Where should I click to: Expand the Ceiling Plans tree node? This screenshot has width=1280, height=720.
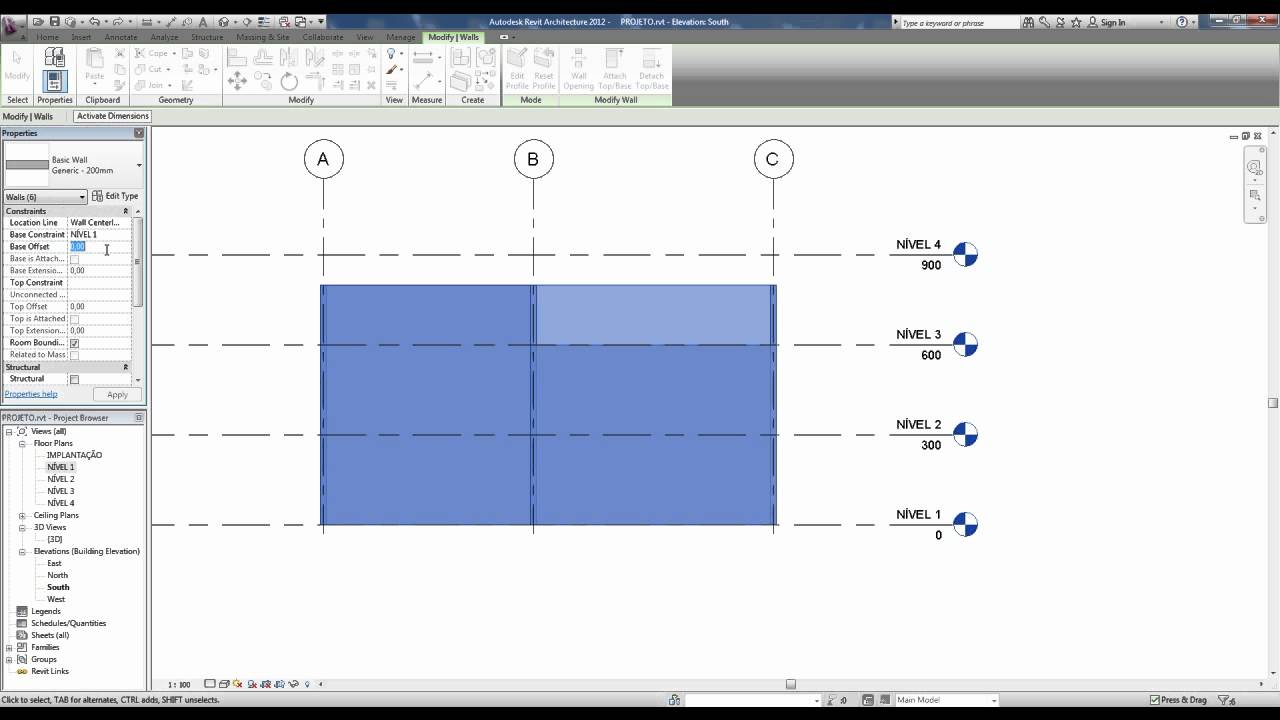coord(22,515)
